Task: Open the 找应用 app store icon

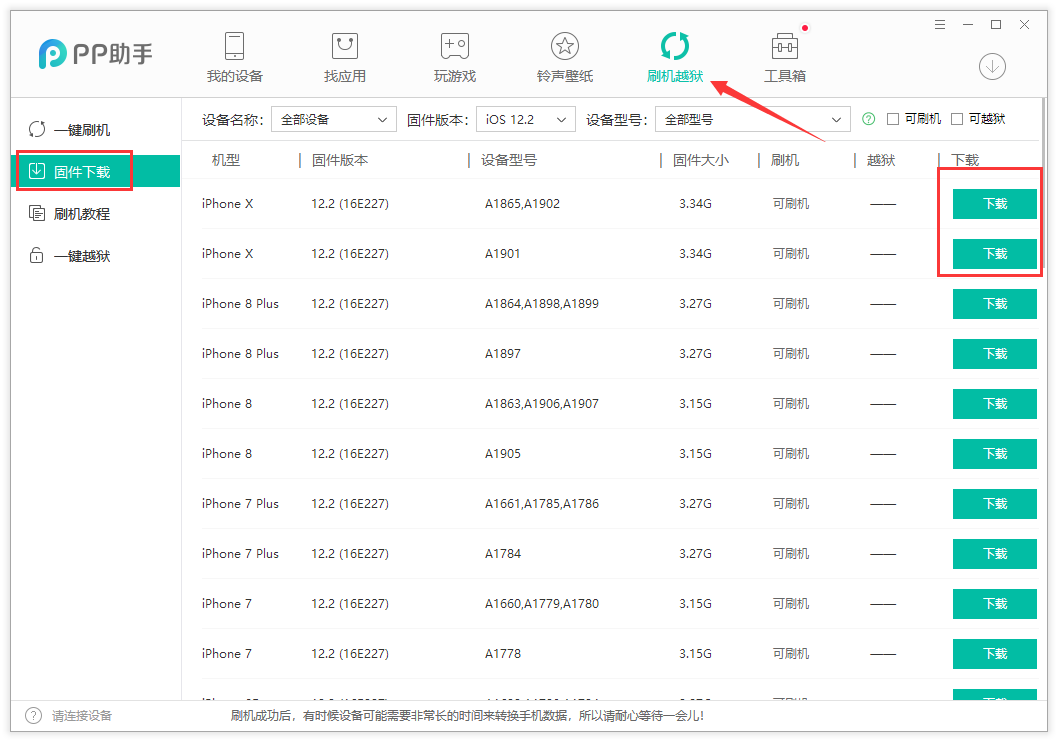Action: [x=345, y=47]
